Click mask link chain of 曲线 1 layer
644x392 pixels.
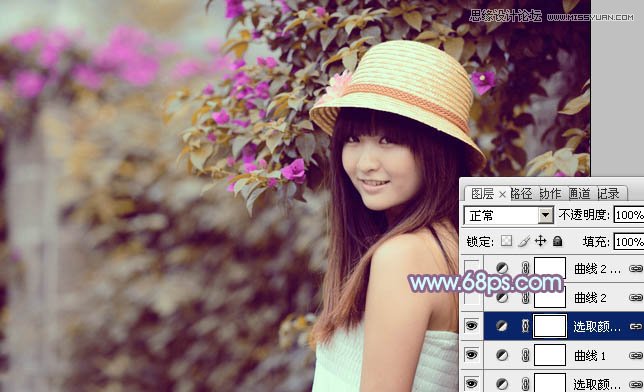(525, 355)
